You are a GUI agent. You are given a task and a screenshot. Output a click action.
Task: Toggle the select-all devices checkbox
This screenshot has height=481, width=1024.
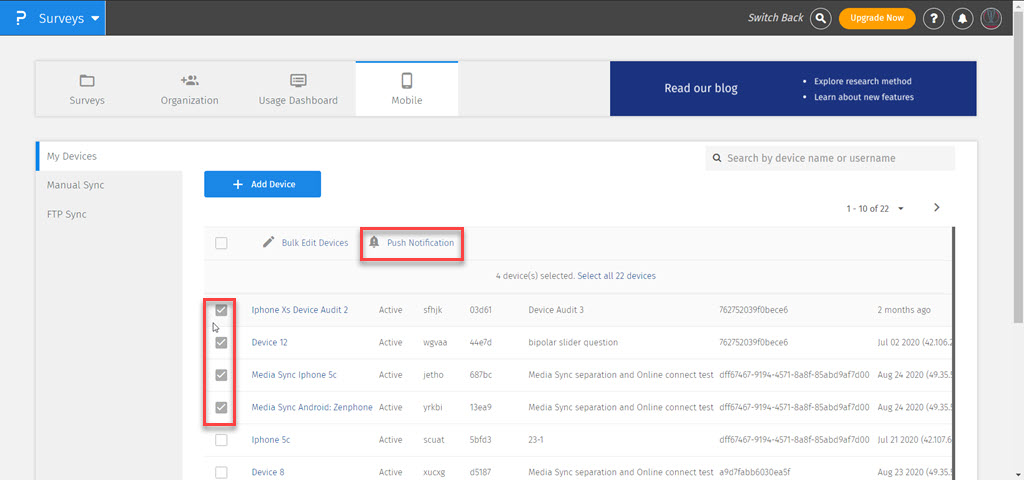tap(221, 243)
